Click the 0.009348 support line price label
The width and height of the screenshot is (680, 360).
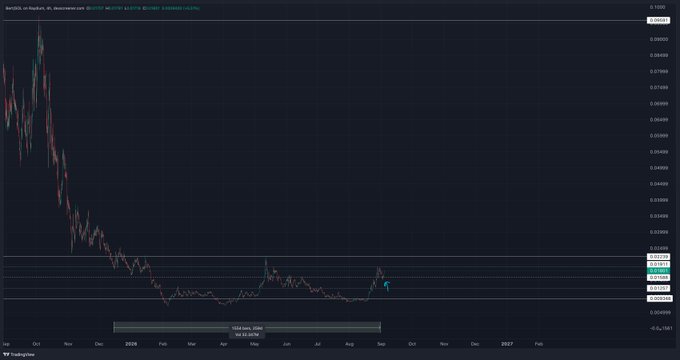tap(659, 298)
